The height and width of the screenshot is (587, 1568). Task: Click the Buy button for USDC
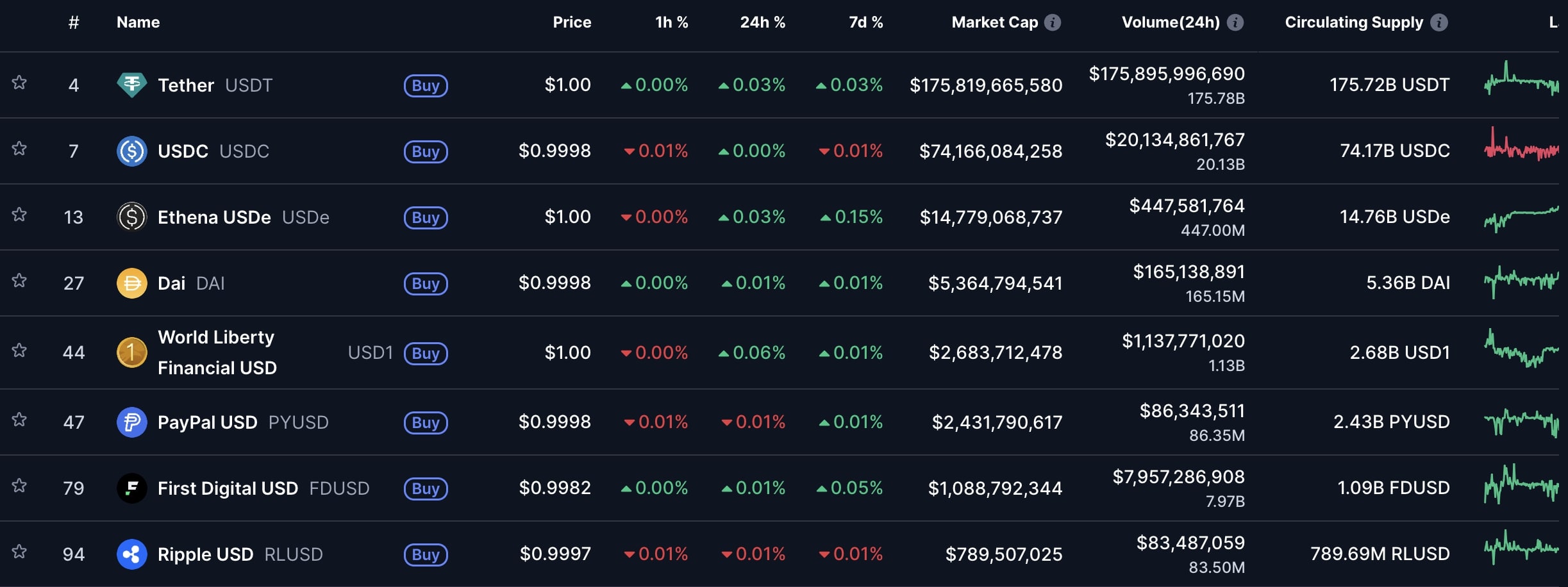426,152
